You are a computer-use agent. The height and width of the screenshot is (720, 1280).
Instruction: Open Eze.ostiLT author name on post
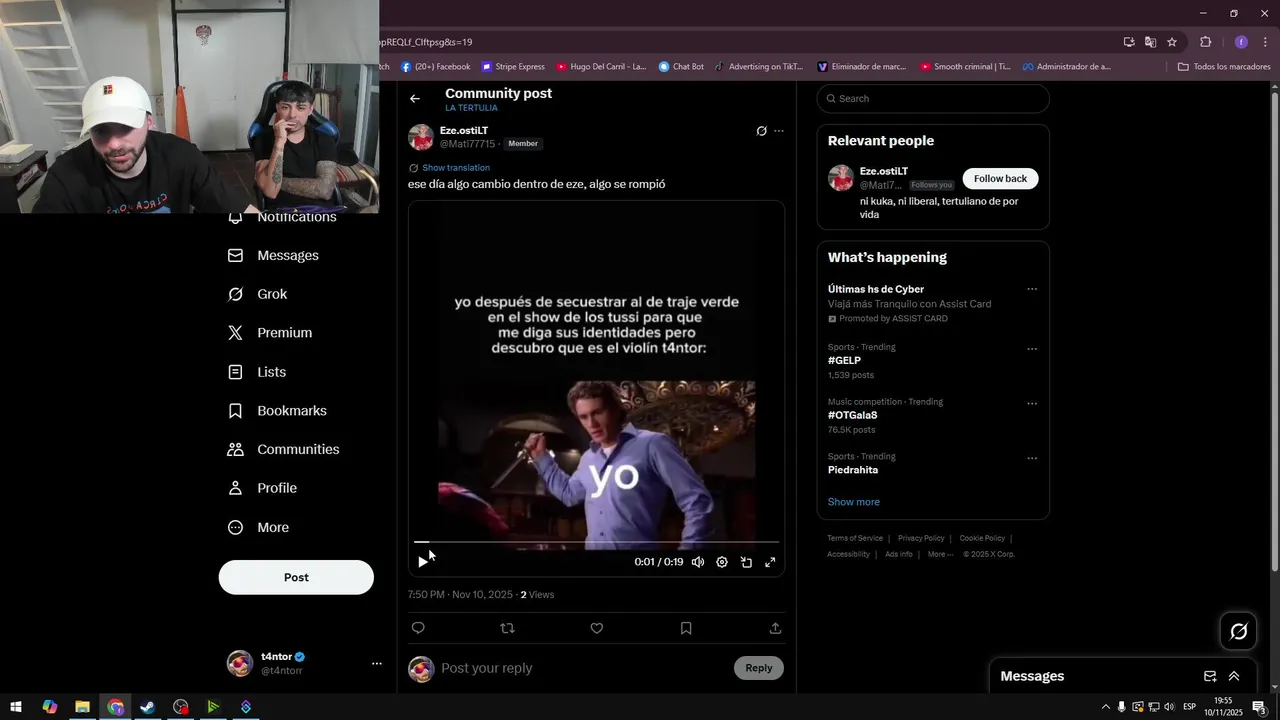click(x=464, y=131)
